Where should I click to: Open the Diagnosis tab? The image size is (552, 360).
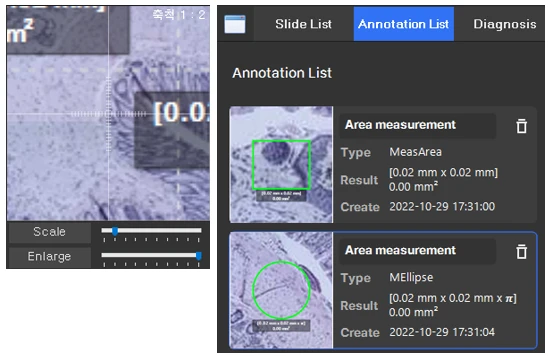[504, 24]
